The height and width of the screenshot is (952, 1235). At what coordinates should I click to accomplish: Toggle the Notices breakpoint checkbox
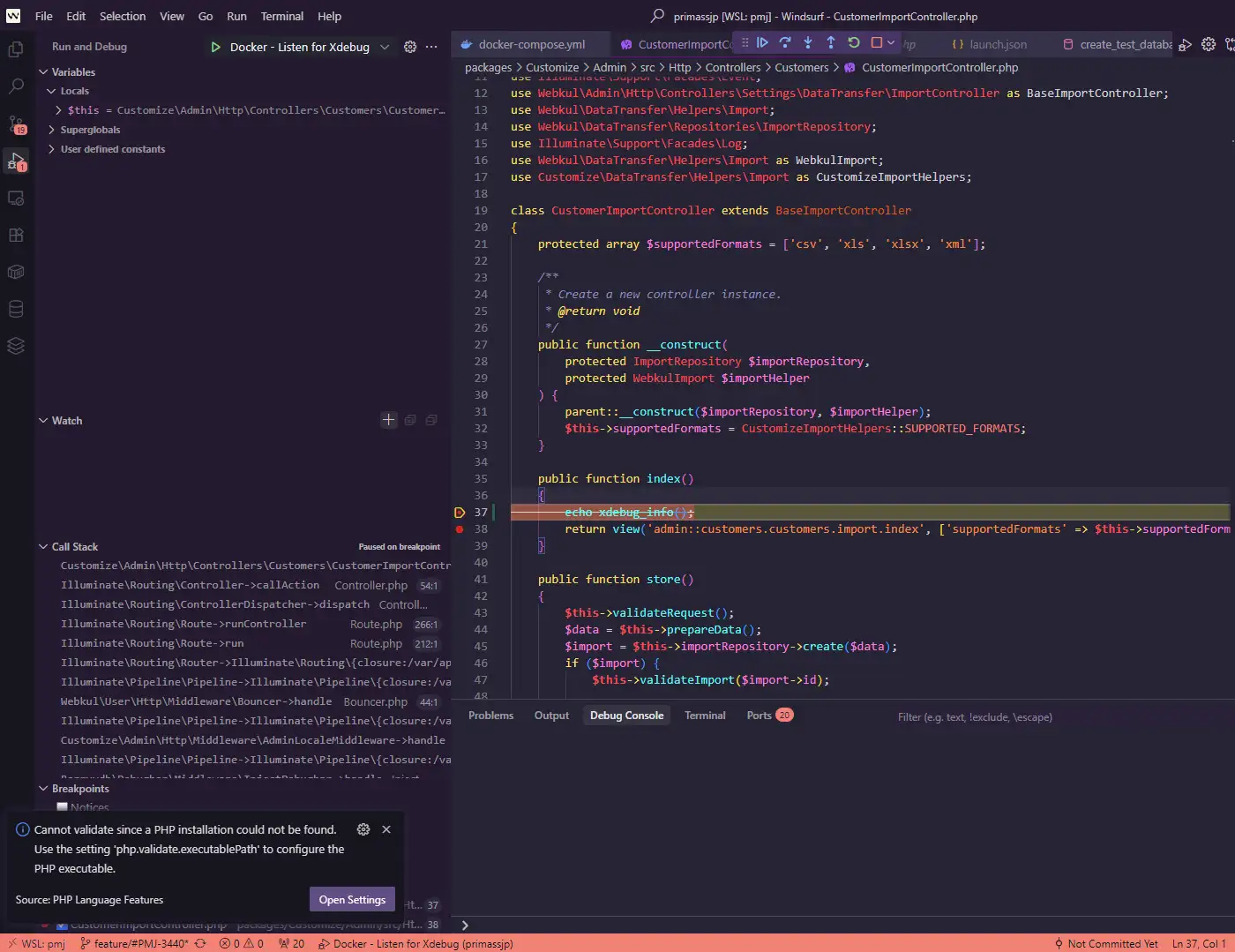click(x=62, y=807)
